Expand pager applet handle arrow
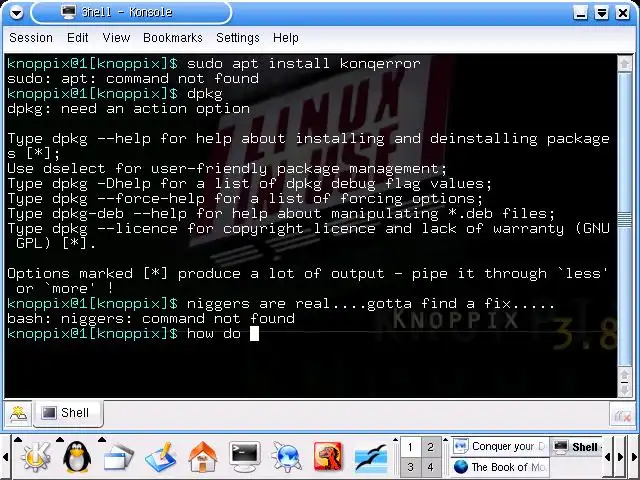The image size is (640, 480). pyautogui.click(x=395, y=440)
